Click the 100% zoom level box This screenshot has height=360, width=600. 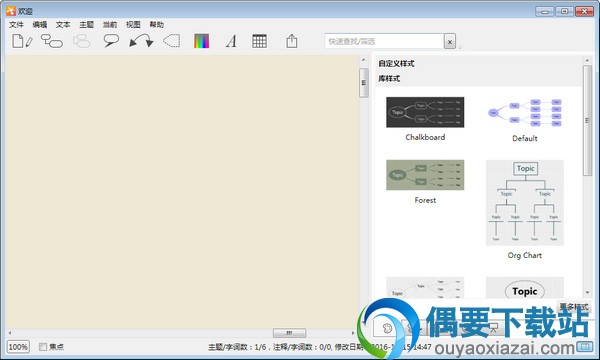pyautogui.click(x=18, y=347)
